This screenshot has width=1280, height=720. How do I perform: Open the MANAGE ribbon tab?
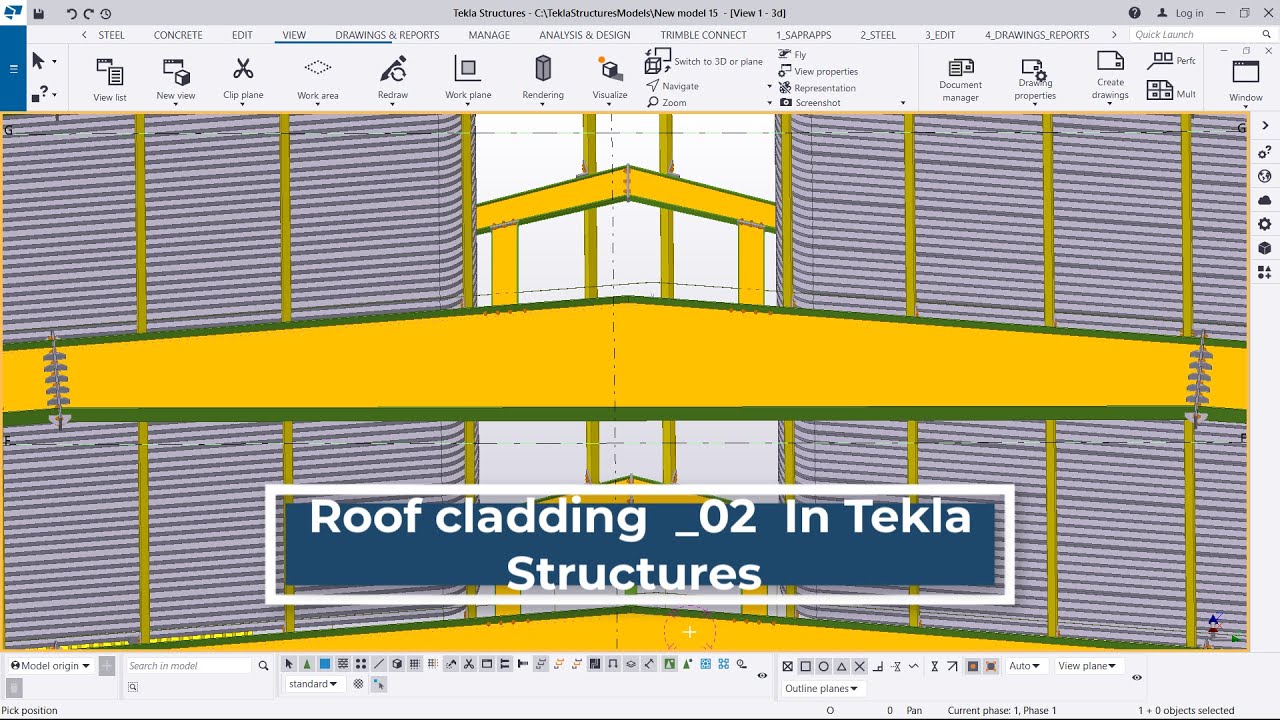(489, 35)
